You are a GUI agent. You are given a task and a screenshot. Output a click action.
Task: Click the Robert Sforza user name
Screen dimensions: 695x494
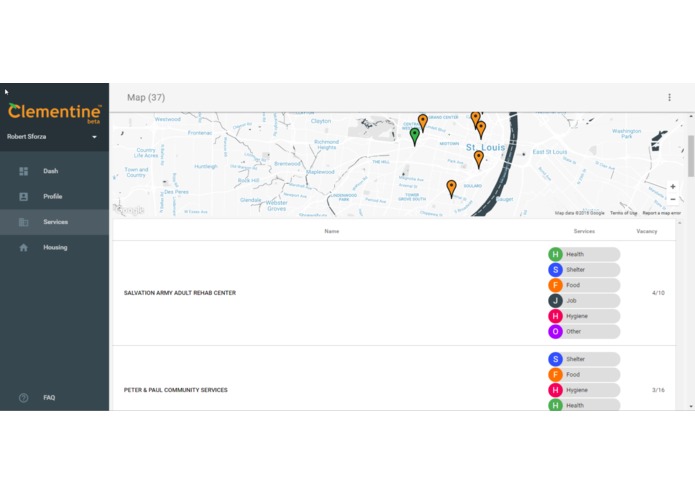(x=27, y=136)
